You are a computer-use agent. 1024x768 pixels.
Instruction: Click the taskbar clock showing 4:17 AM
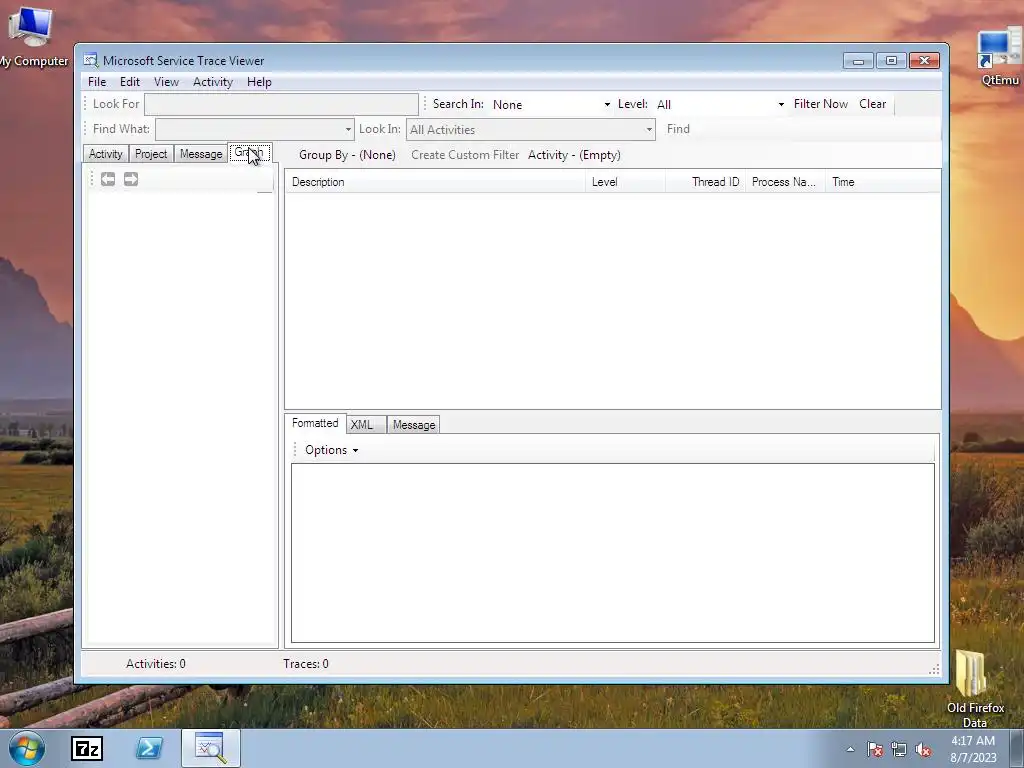coord(973,749)
